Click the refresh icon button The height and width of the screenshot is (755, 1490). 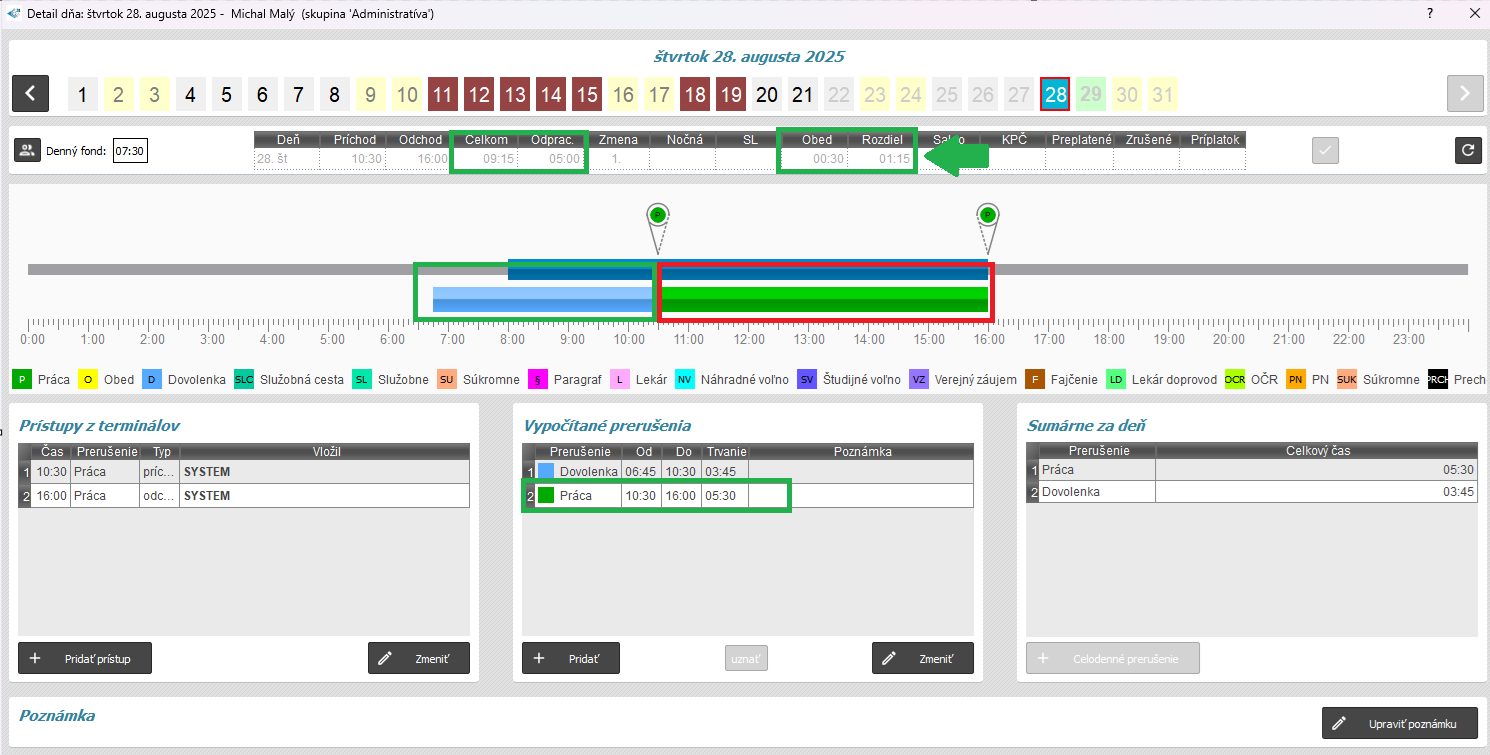(1467, 150)
